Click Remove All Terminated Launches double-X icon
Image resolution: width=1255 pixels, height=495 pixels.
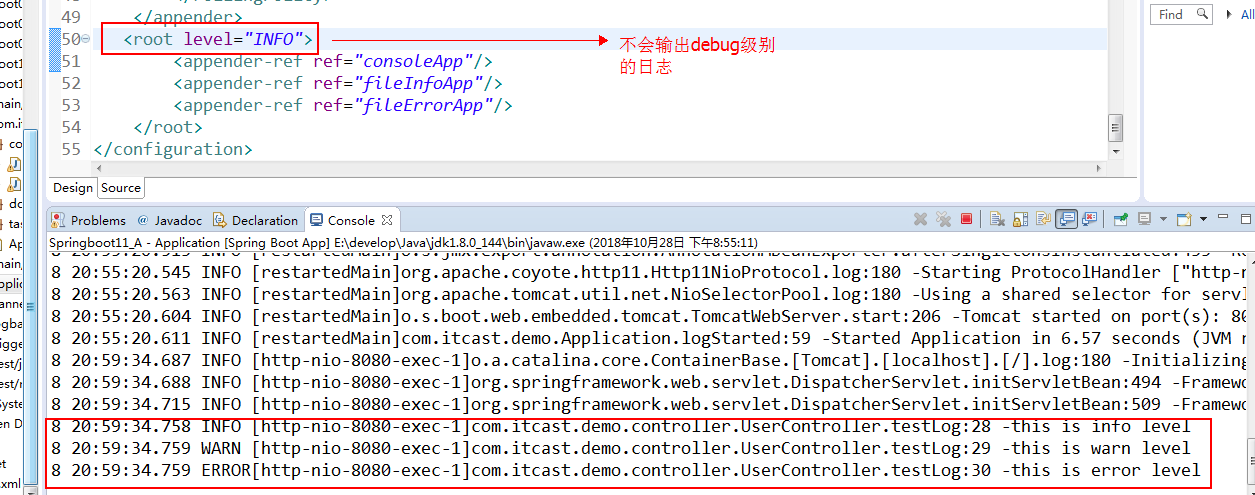[943, 219]
